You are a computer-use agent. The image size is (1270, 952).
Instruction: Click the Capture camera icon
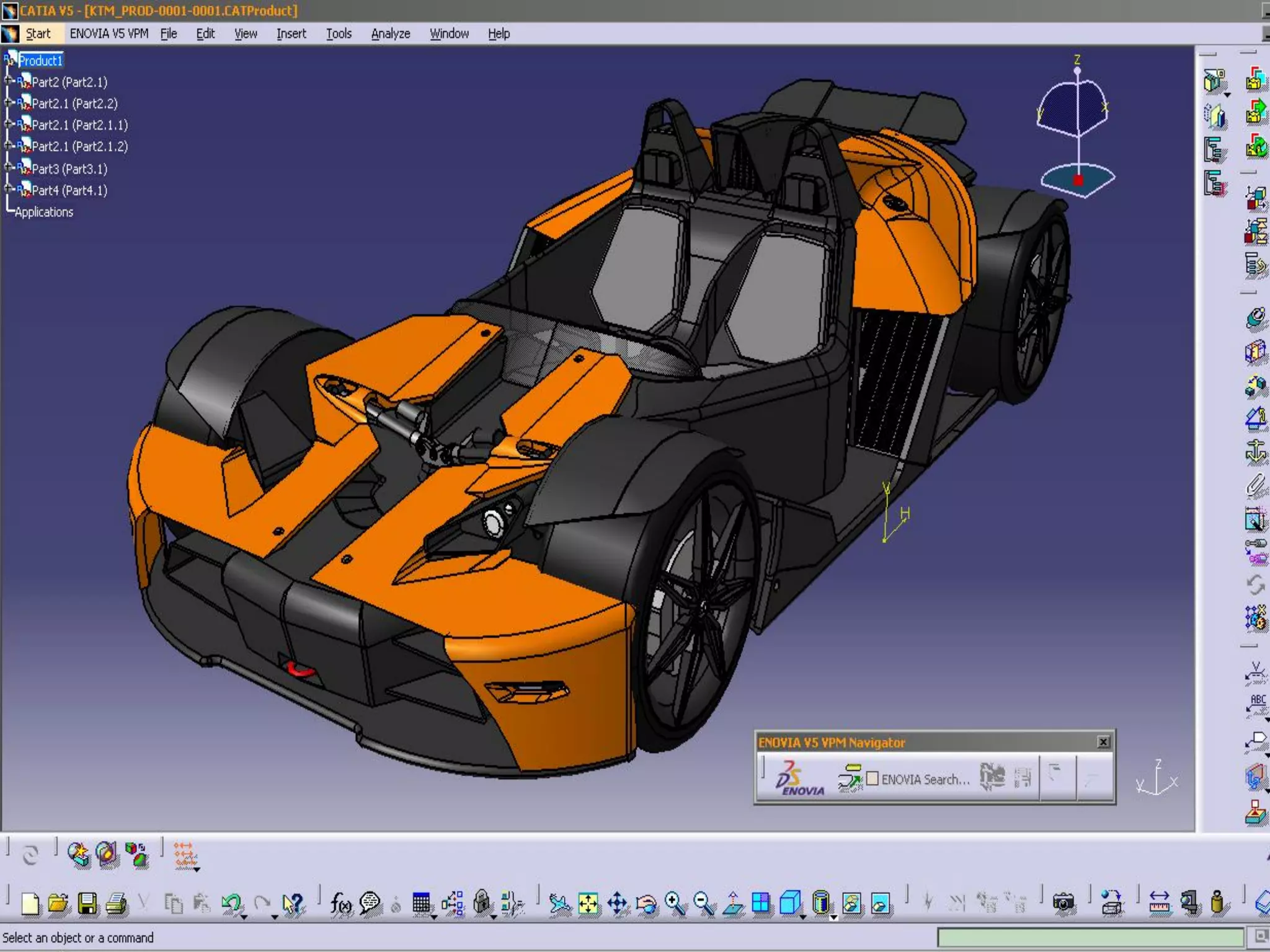pos(1063,903)
